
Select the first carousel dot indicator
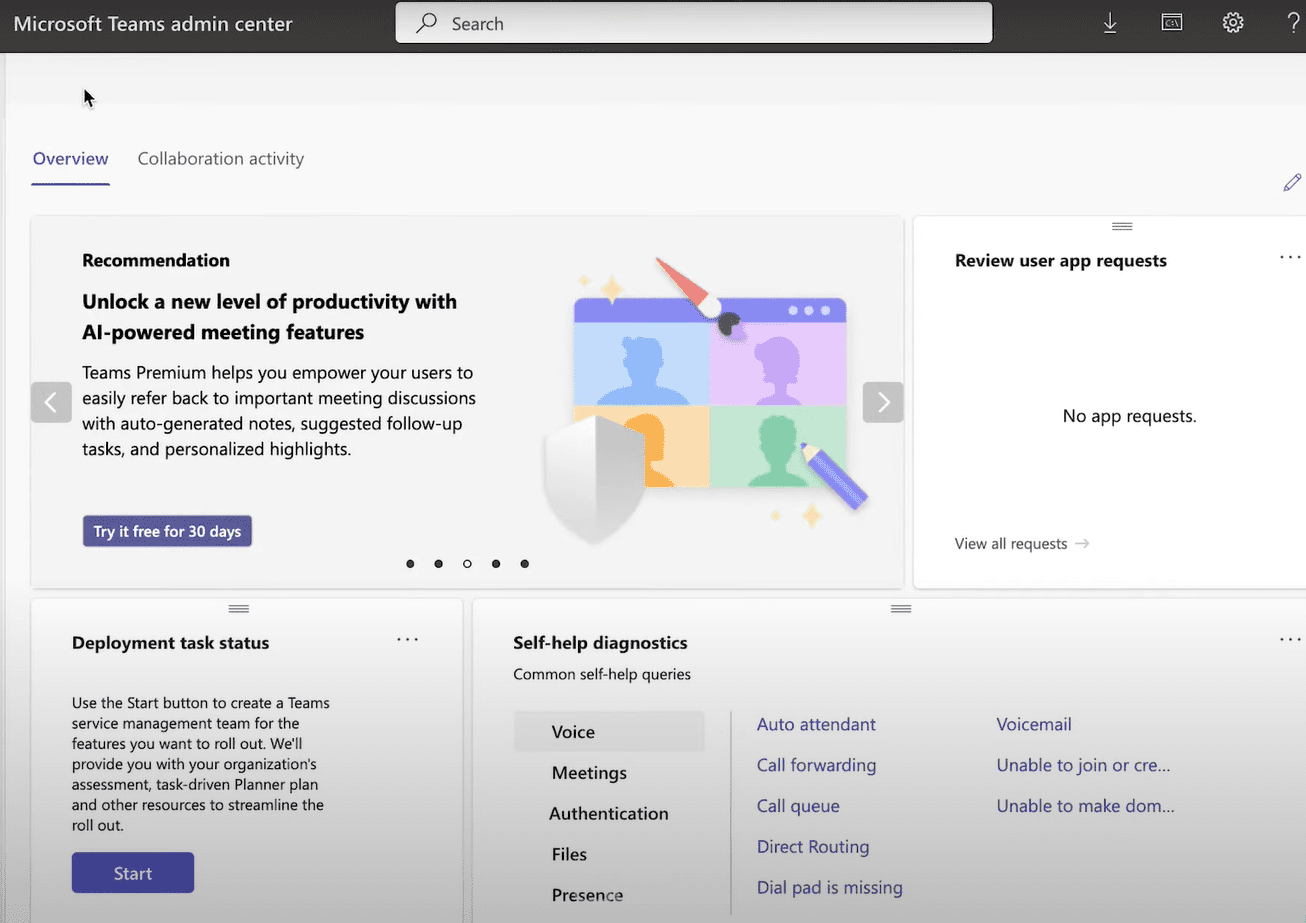(x=410, y=564)
